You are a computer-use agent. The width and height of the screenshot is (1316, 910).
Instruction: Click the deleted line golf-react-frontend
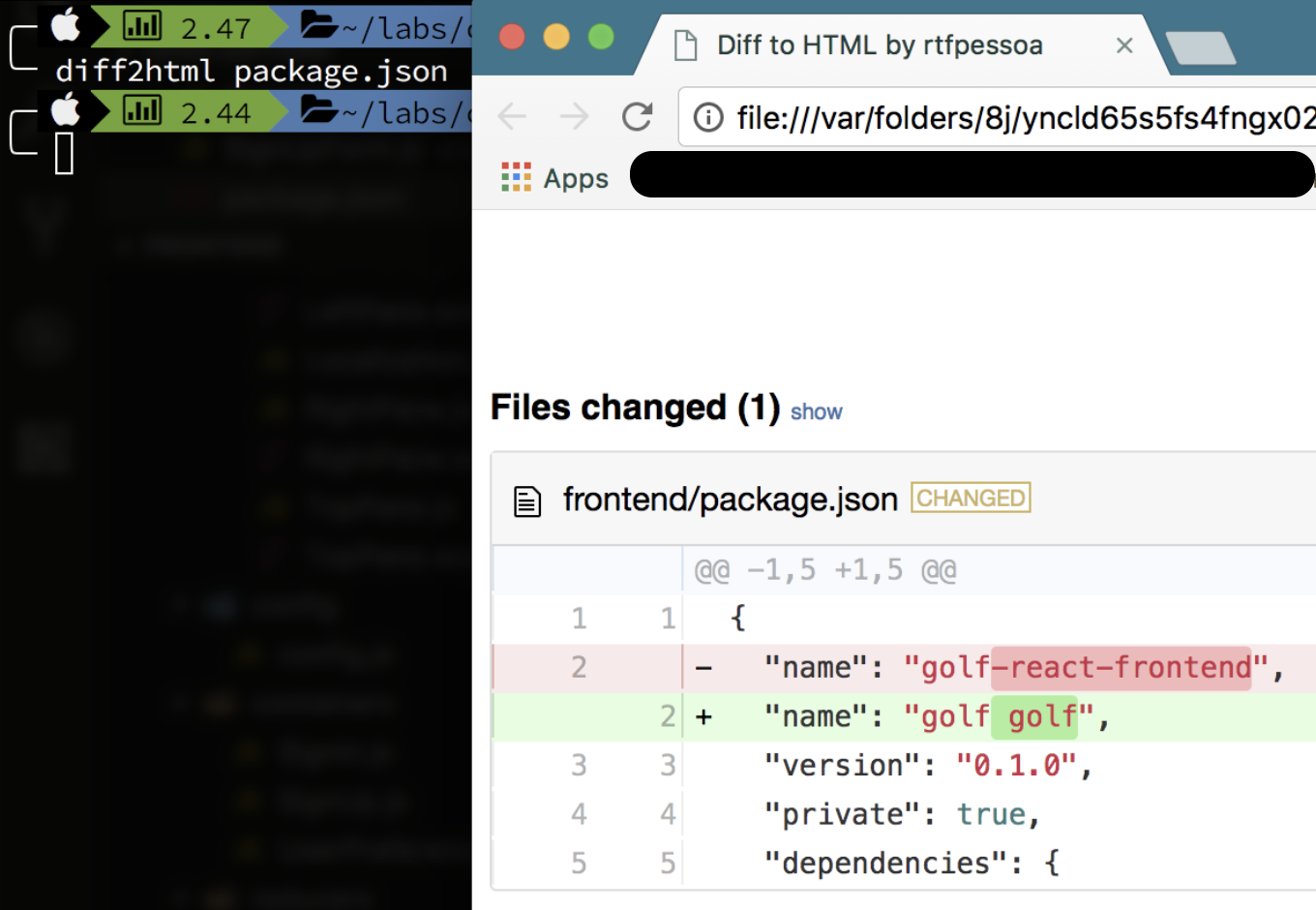point(904,668)
